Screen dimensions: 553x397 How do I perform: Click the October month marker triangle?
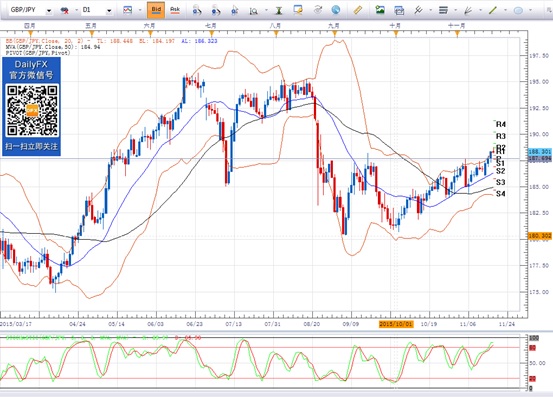396,34
